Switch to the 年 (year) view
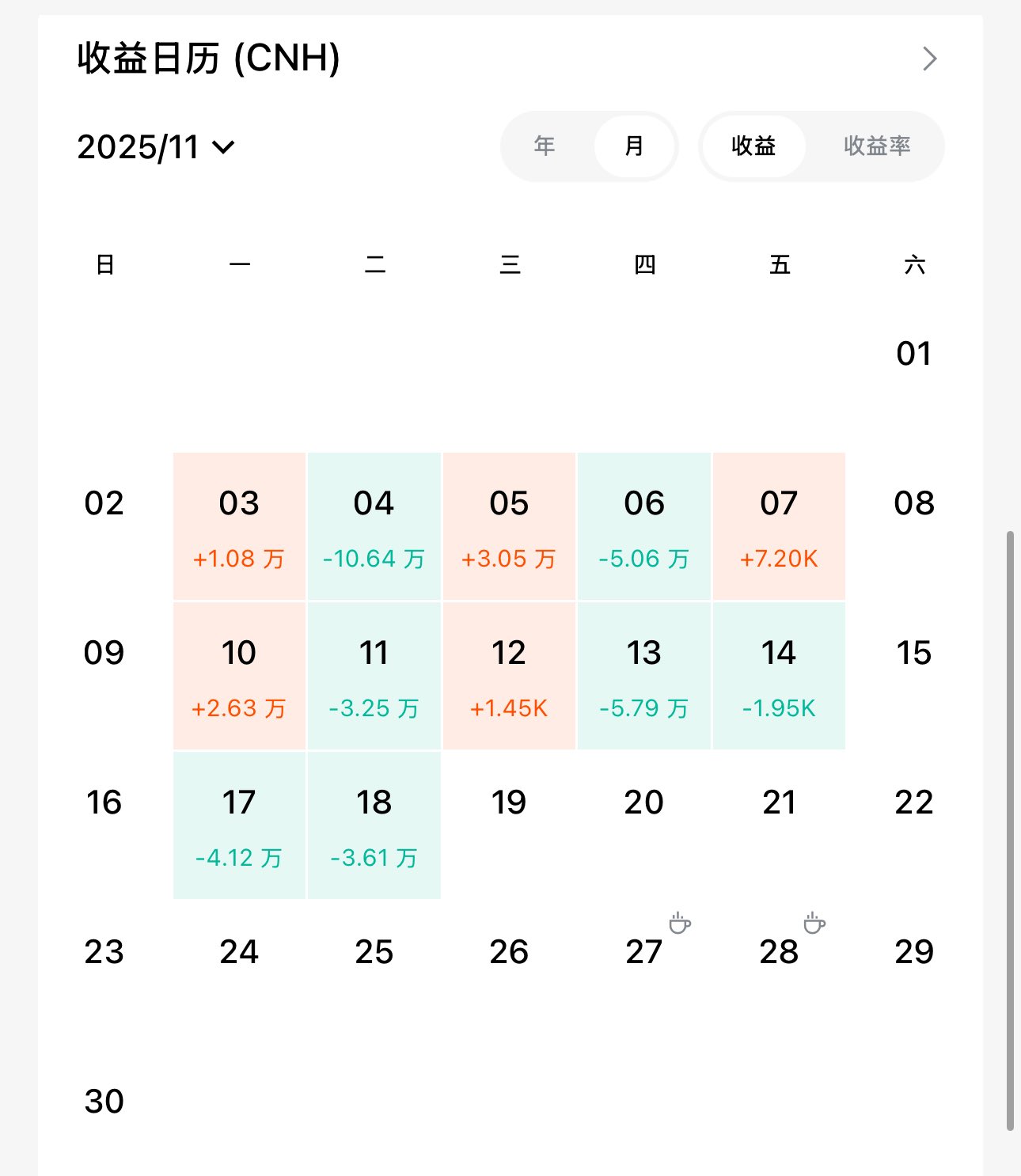This screenshot has height=1176, width=1021. [x=545, y=146]
